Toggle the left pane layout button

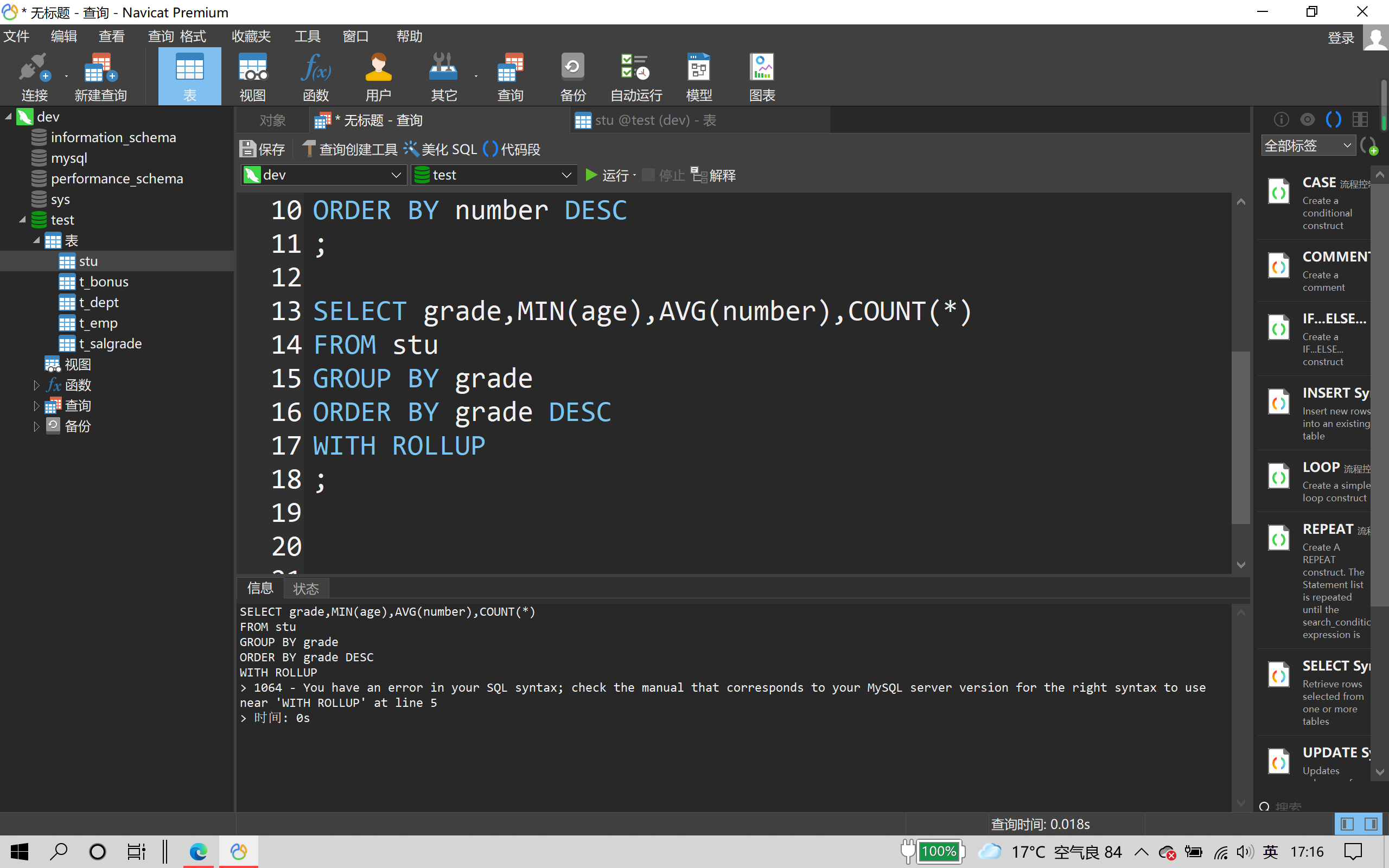click(x=1347, y=825)
